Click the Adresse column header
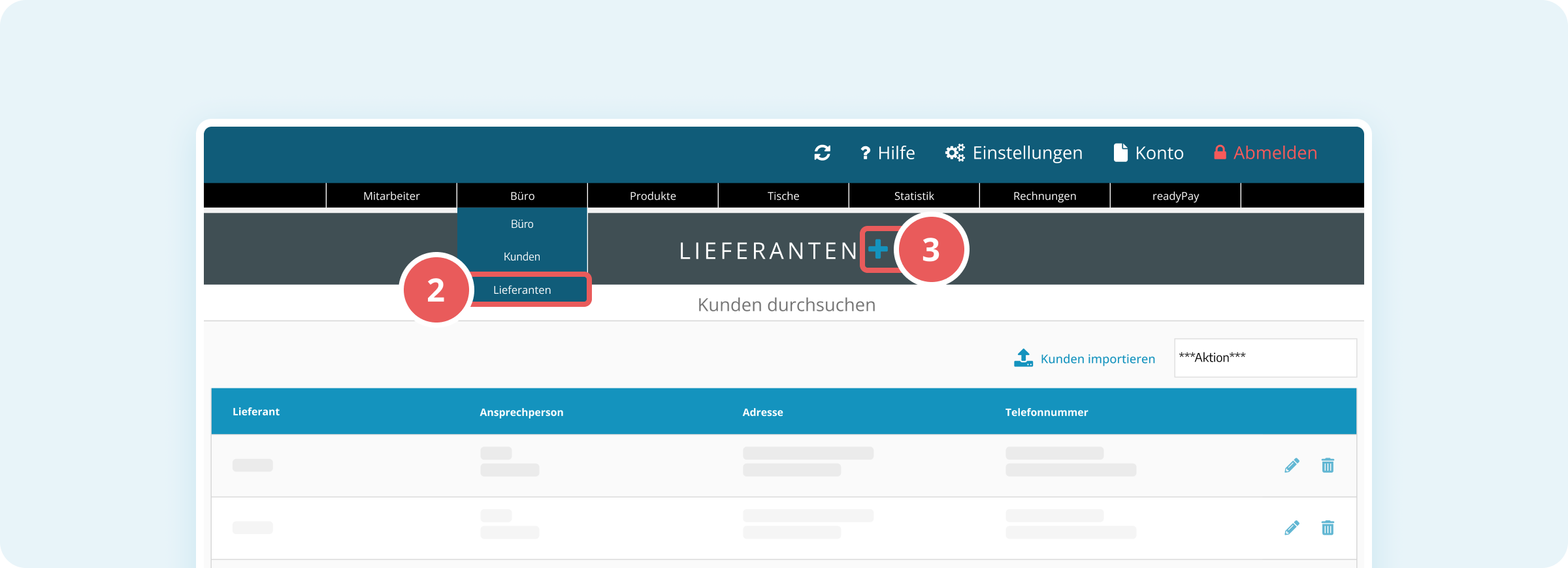 [762, 413]
